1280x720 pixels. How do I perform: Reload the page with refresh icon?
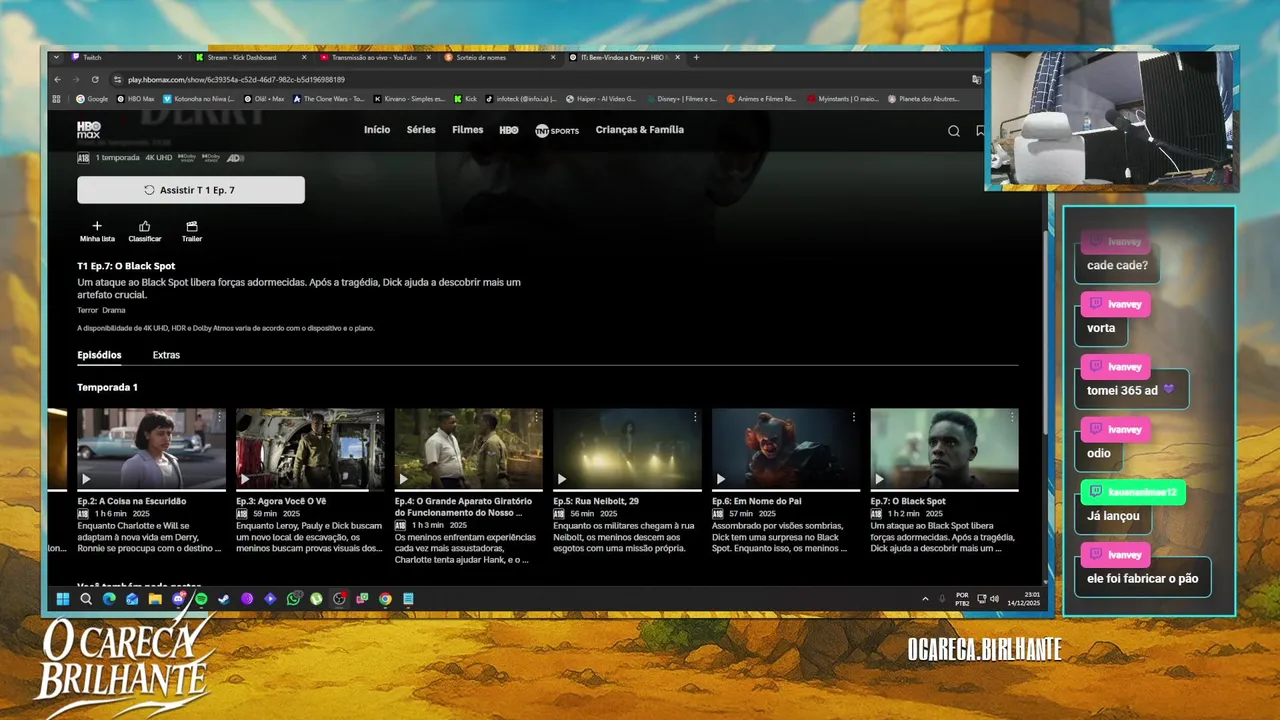tap(95, 79)
